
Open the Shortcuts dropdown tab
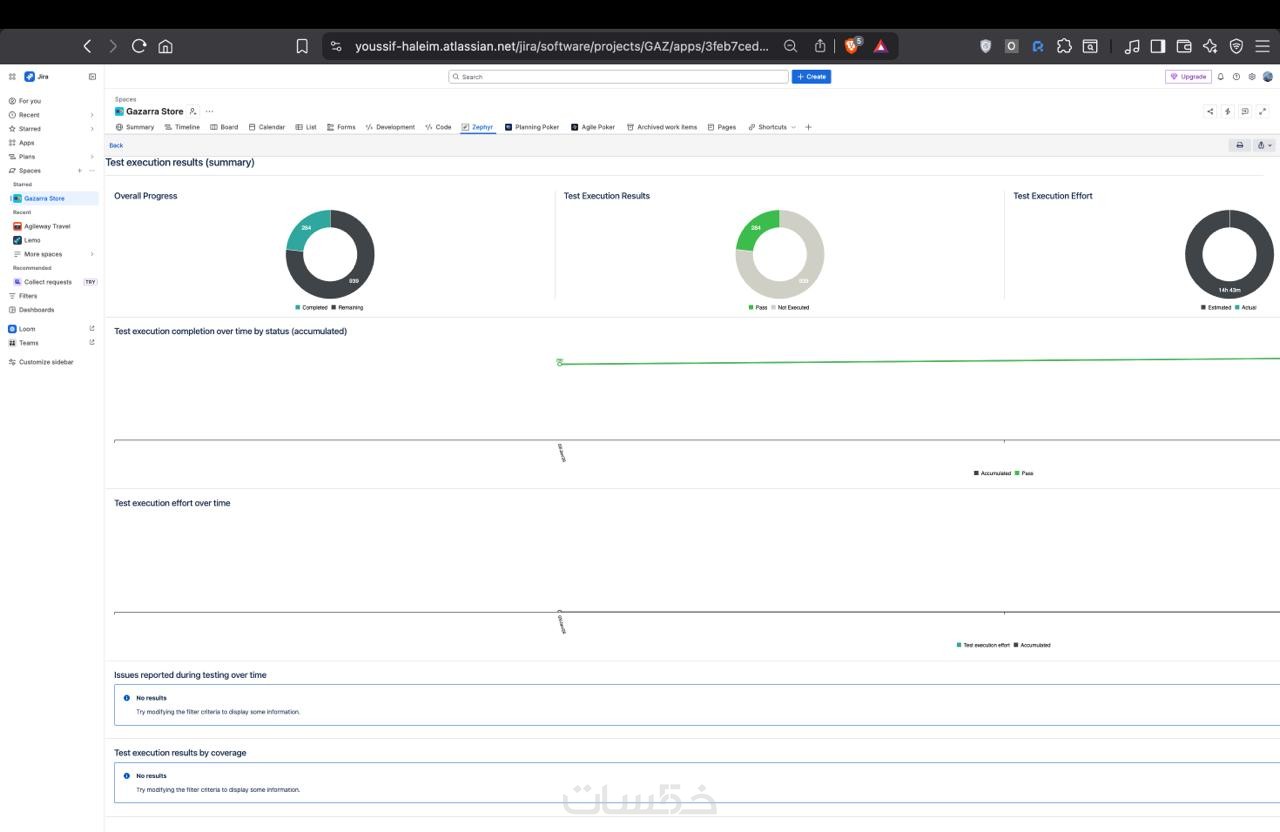(772, 127)
